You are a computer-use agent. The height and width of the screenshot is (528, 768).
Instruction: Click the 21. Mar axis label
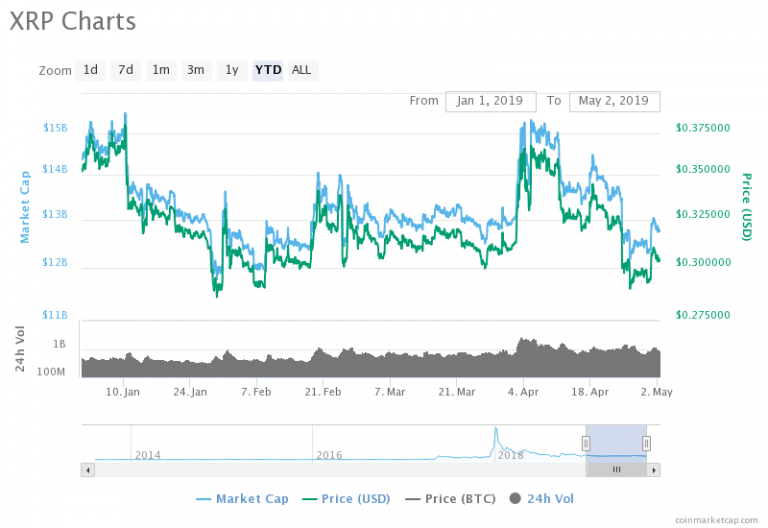(x=456, y=392)
